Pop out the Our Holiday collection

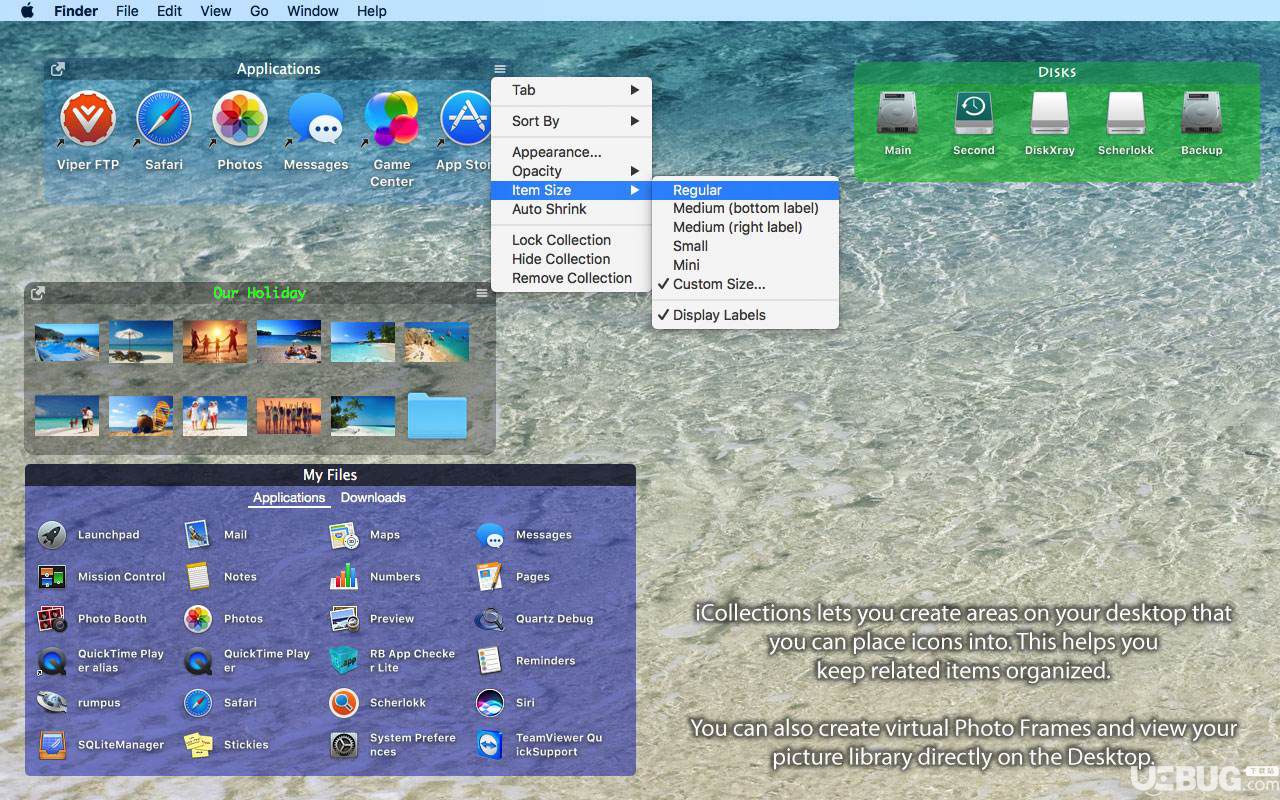coord(38,293)
